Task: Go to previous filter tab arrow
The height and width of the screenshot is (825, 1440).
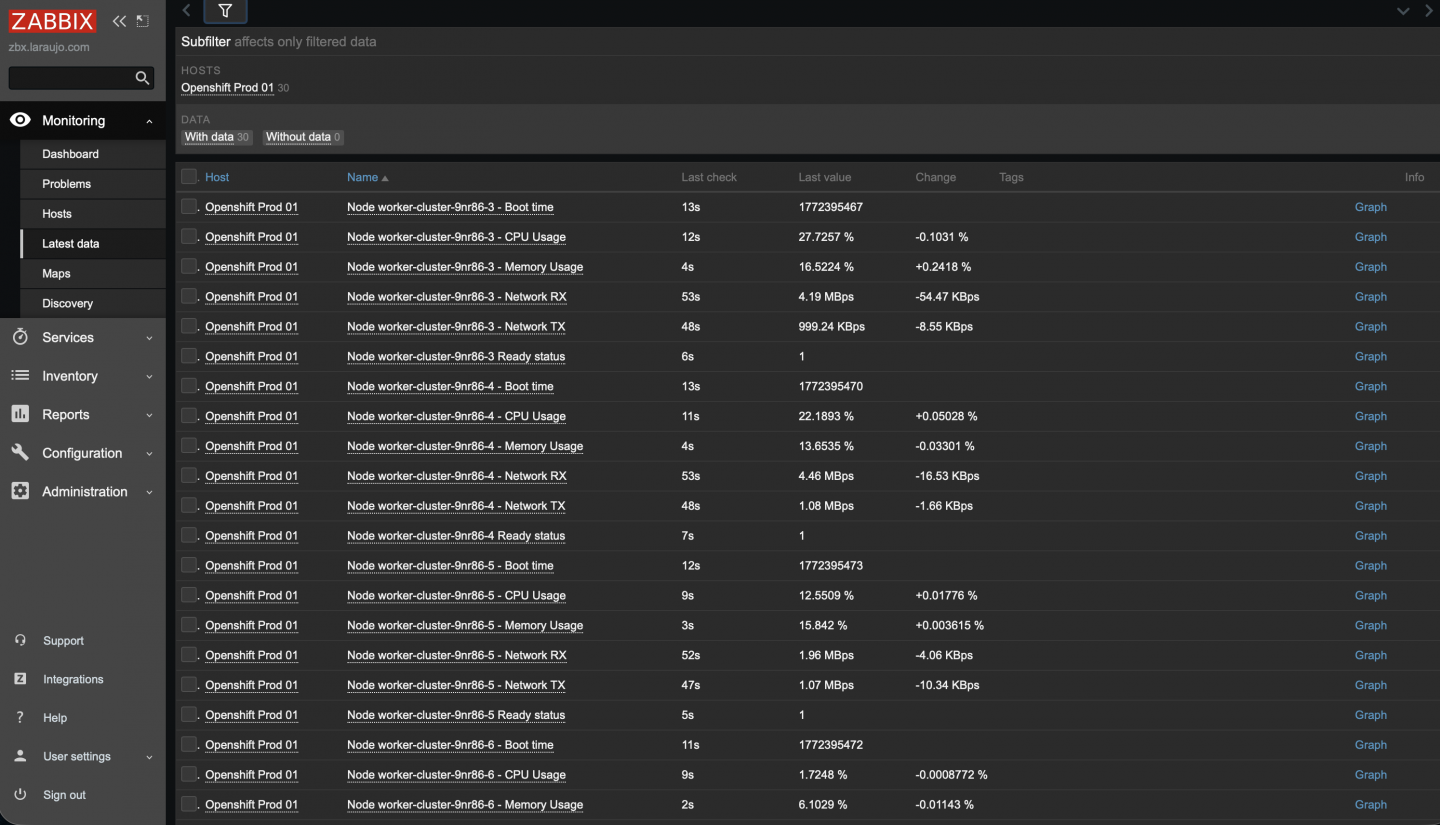Action: (x=187, y=10)
